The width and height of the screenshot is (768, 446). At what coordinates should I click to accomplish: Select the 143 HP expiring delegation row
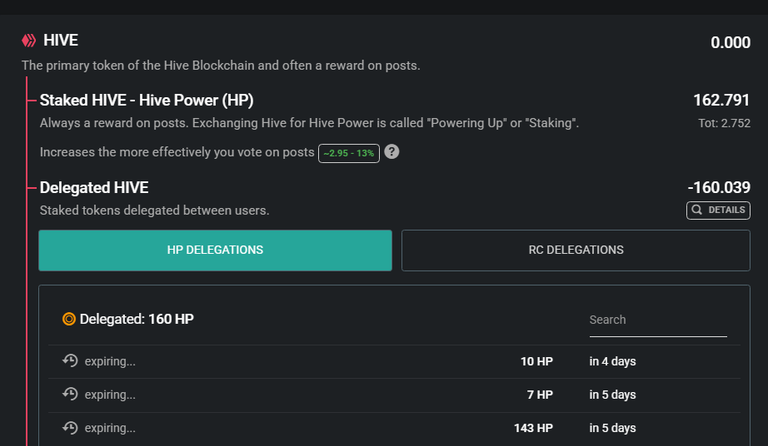point(394,428)
